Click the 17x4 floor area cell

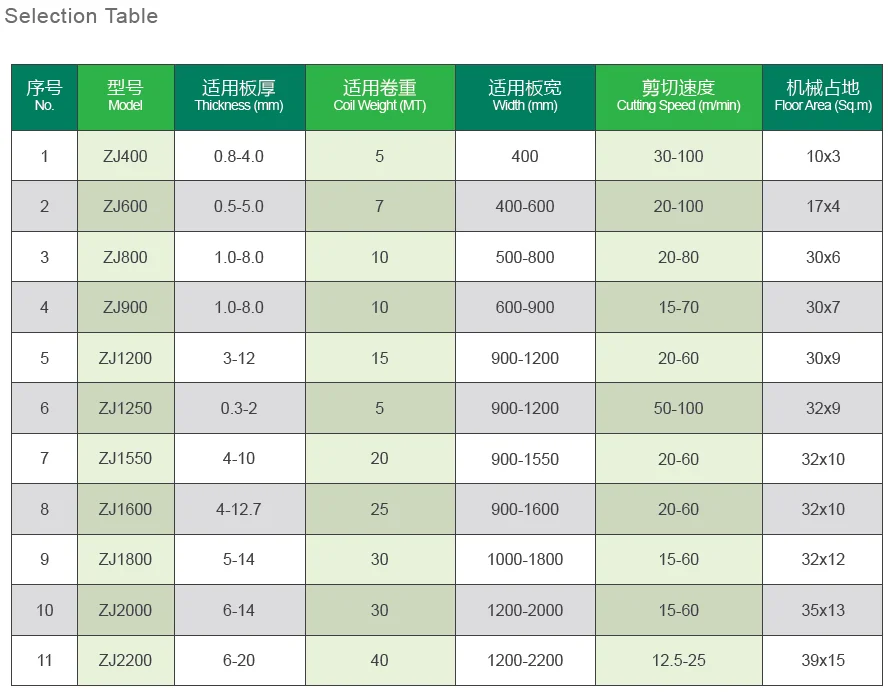[x=823, y=206]
